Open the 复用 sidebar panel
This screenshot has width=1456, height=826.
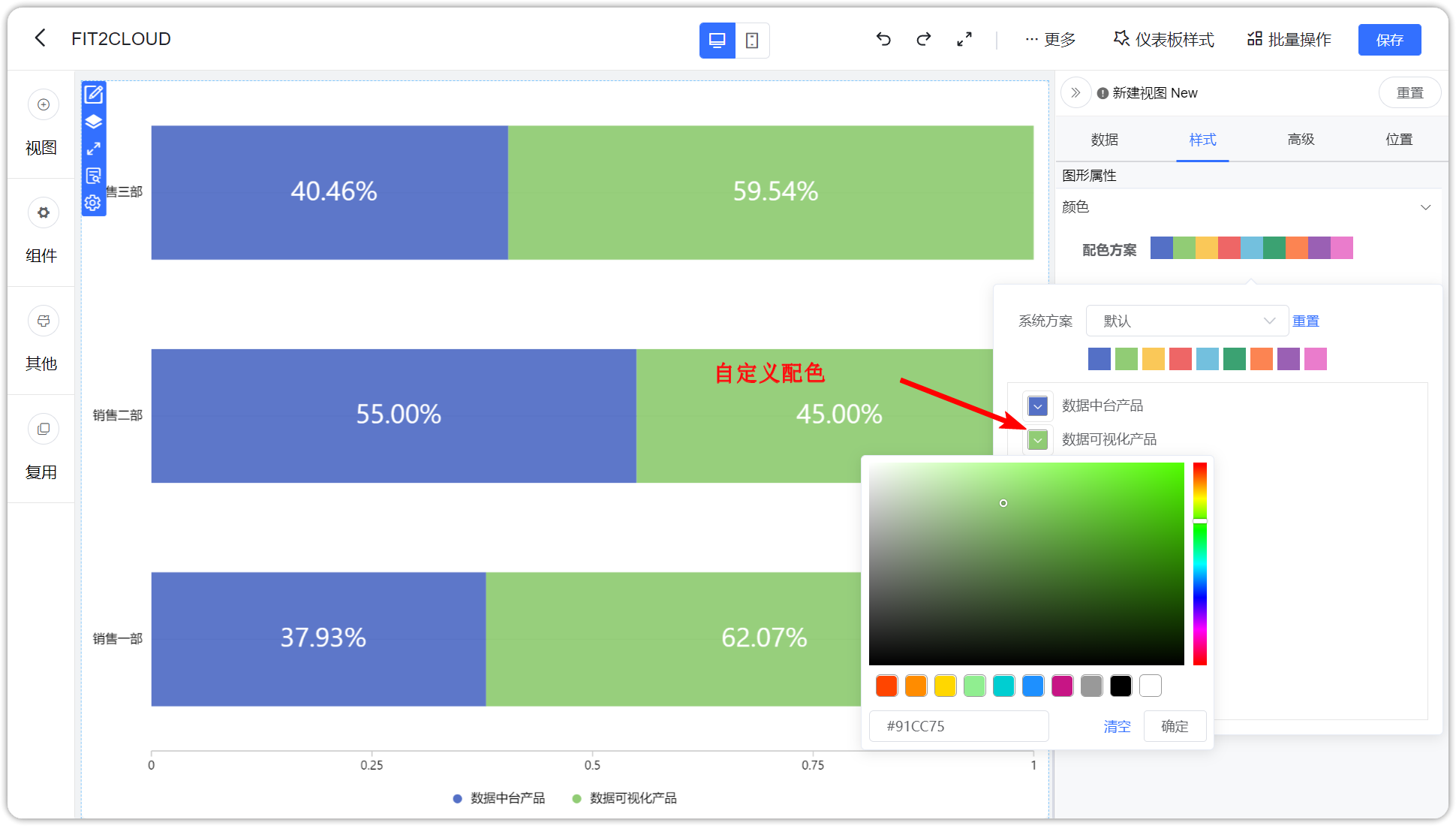pyautogui.click(x=41, y=448)
